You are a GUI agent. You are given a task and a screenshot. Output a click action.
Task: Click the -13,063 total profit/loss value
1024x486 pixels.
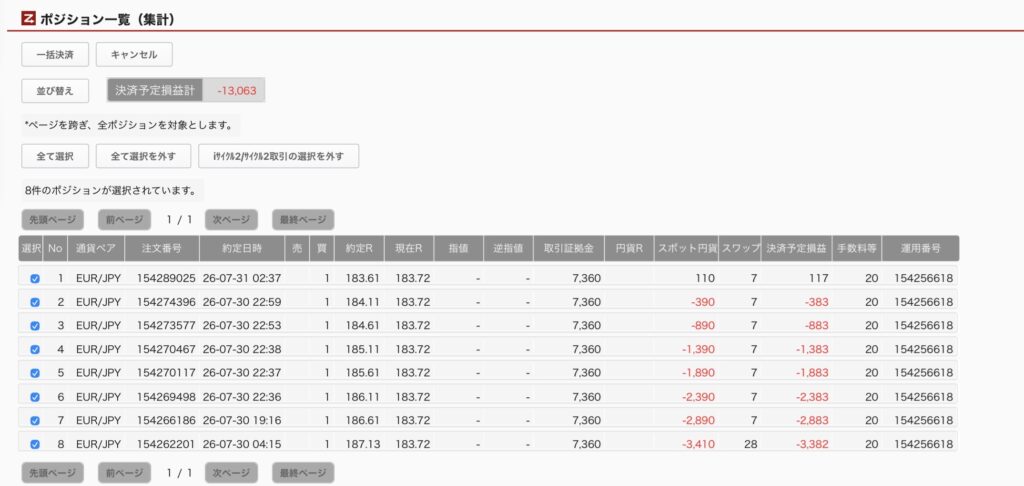(236, 91)
